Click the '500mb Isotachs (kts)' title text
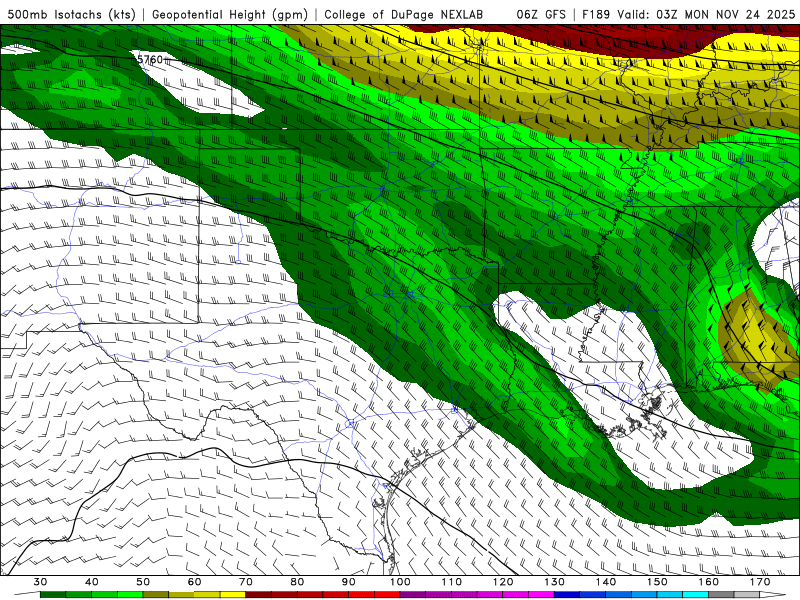Viewport: 800px width, 600px height. [x=70, y=14]
